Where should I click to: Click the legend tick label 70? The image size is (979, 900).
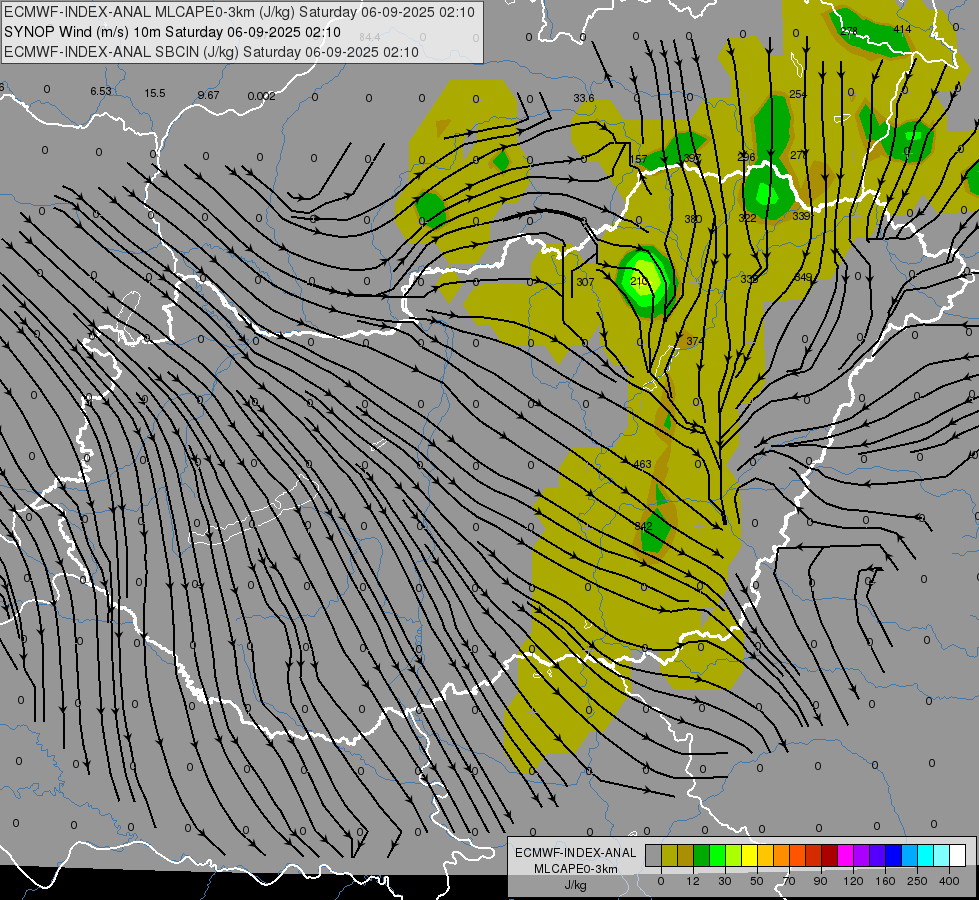(x=789, y=881)
